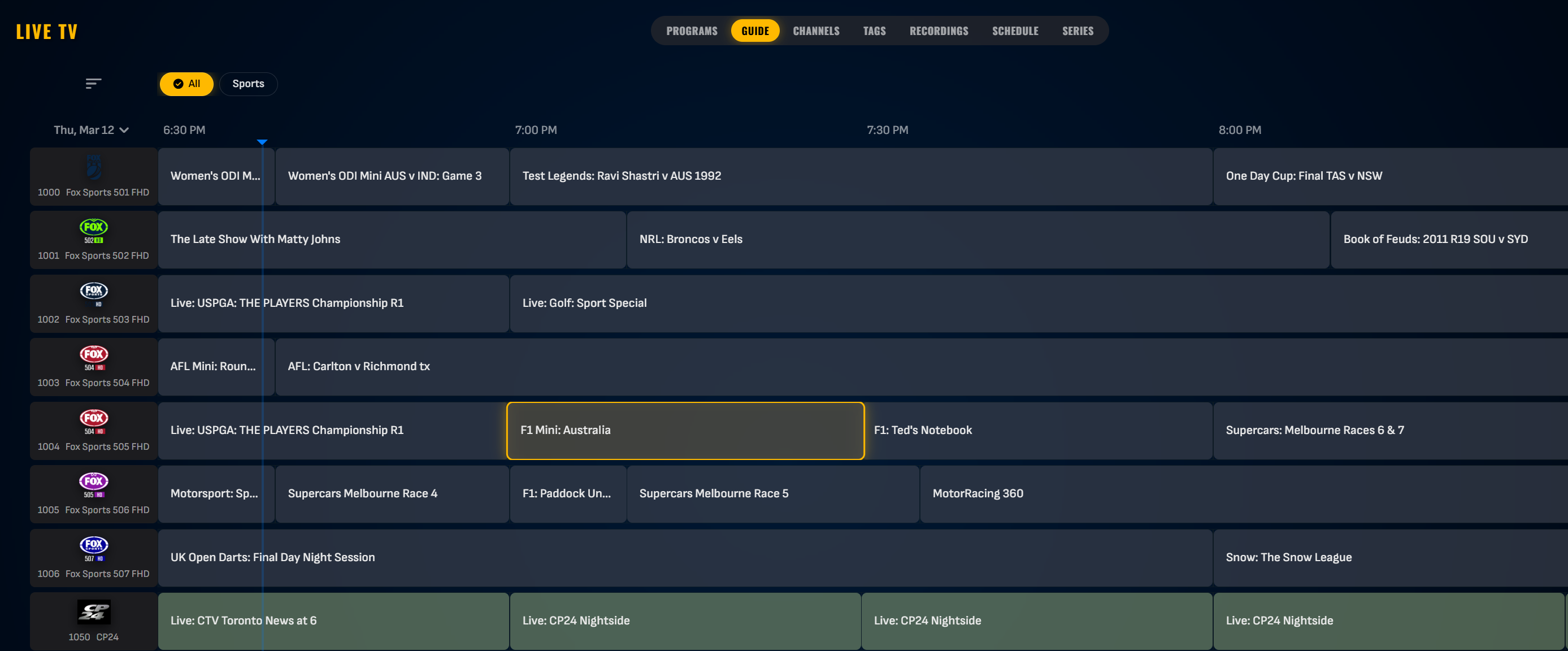Select NRL: Broncos v Eels program
Image resolution: width=1568 pixels, height=651 pixels.
[977, 240]
